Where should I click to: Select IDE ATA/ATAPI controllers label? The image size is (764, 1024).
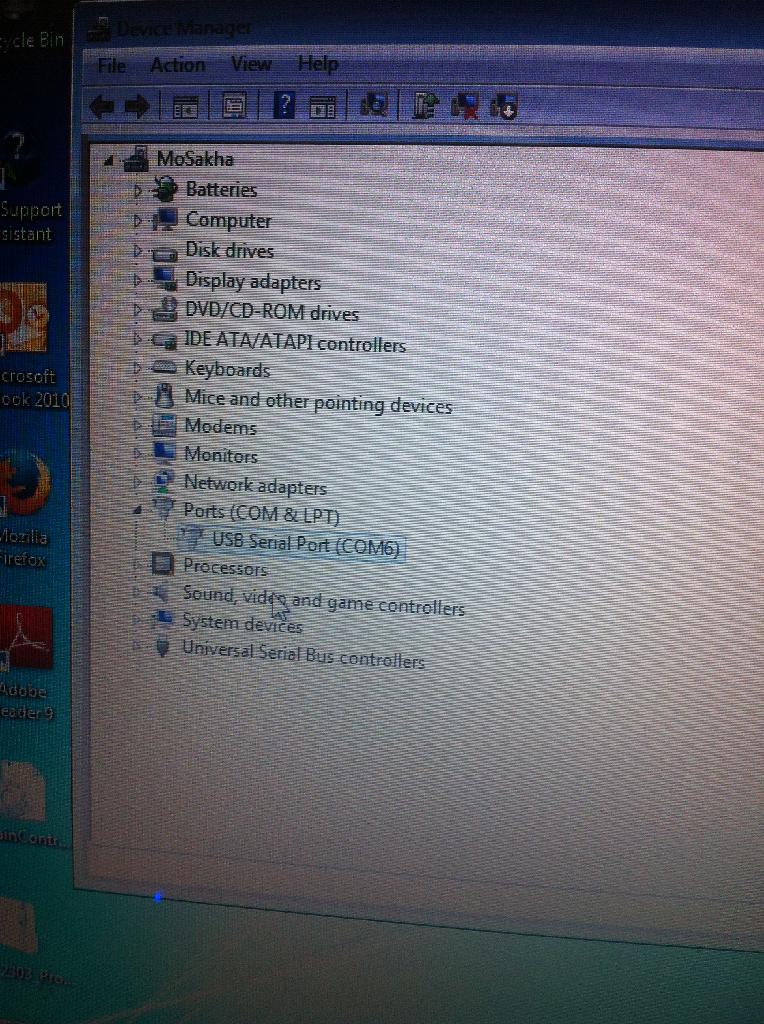(295, 340)
